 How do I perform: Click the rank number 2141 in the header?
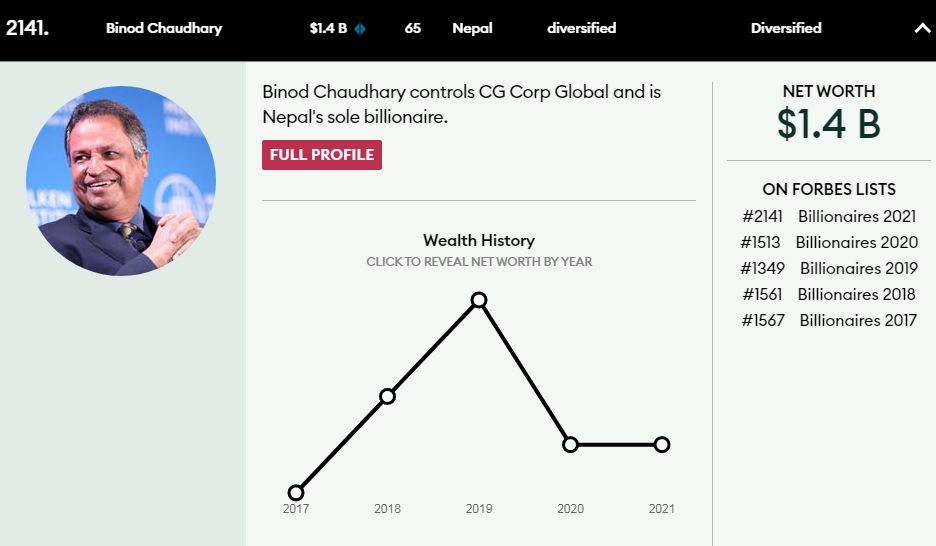(x=27, y=28)
